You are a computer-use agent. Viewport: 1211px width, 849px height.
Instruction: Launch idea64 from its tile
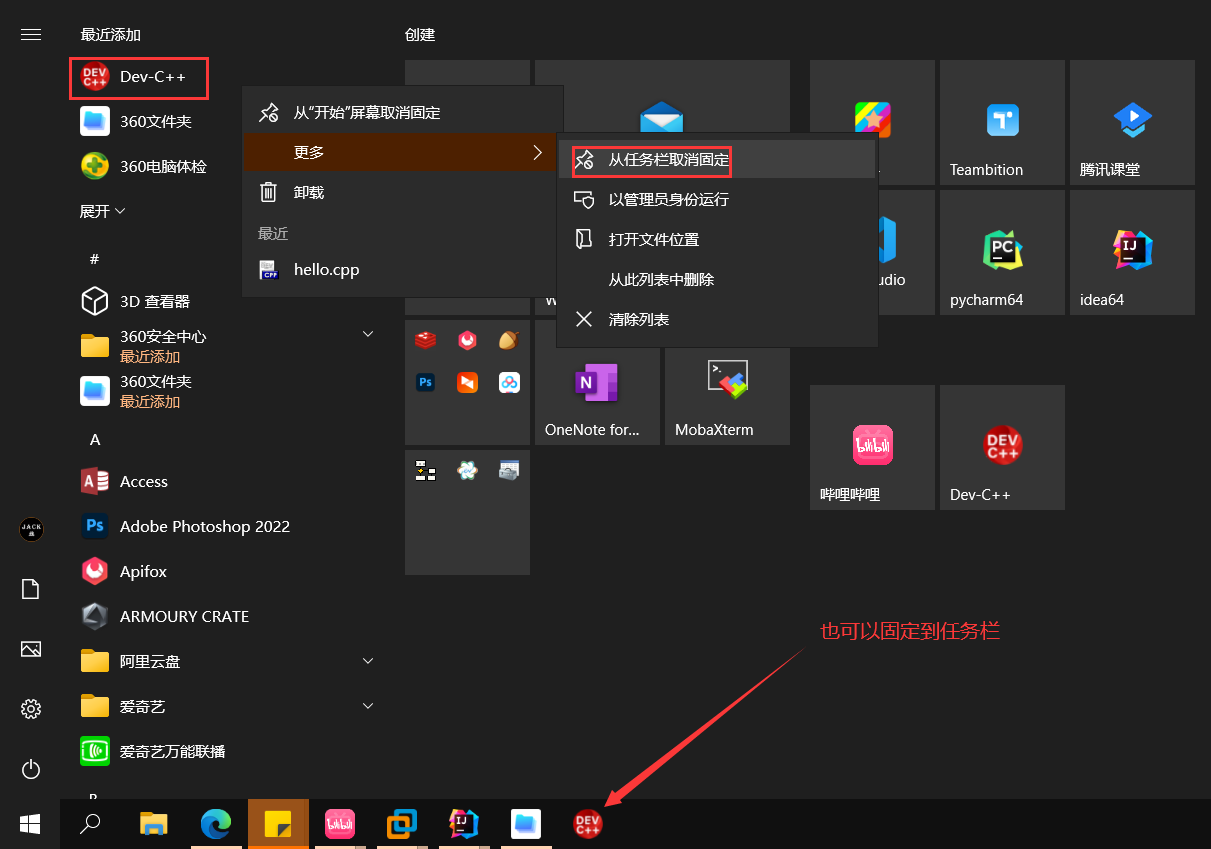click(1132, 252)
